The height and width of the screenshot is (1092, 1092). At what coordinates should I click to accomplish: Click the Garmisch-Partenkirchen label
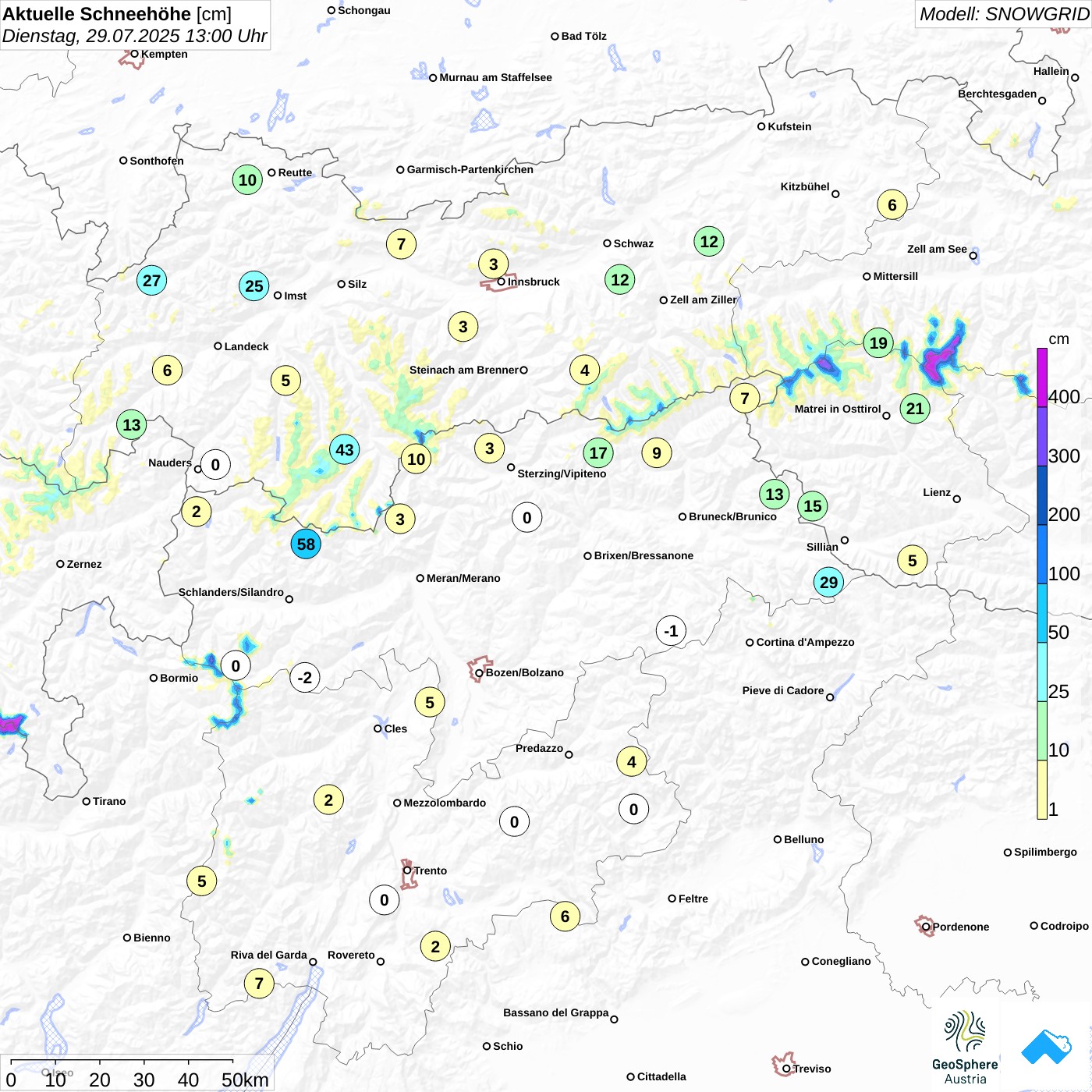(470, 169)
